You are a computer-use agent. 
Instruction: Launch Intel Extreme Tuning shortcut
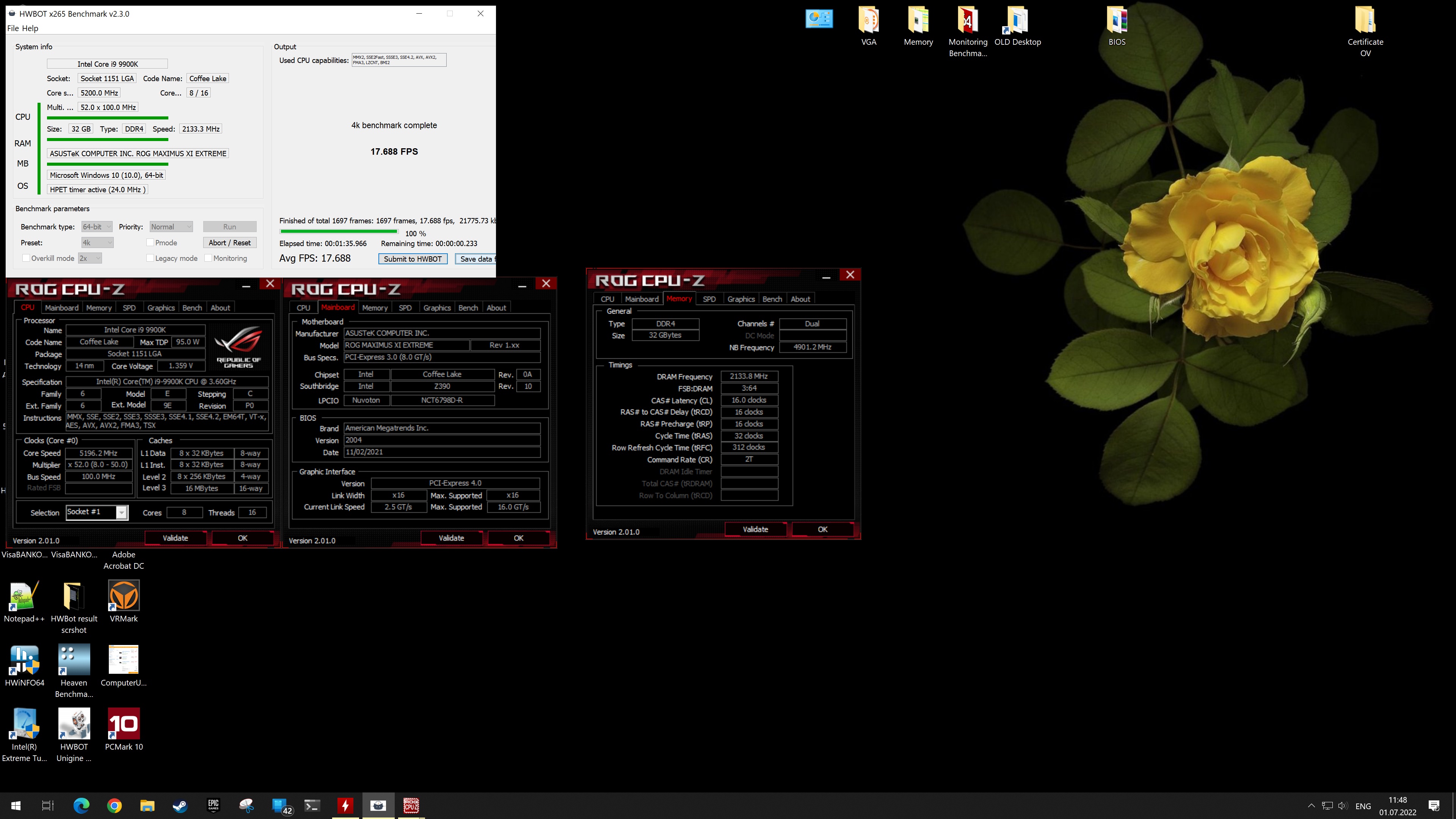point(24,735)
